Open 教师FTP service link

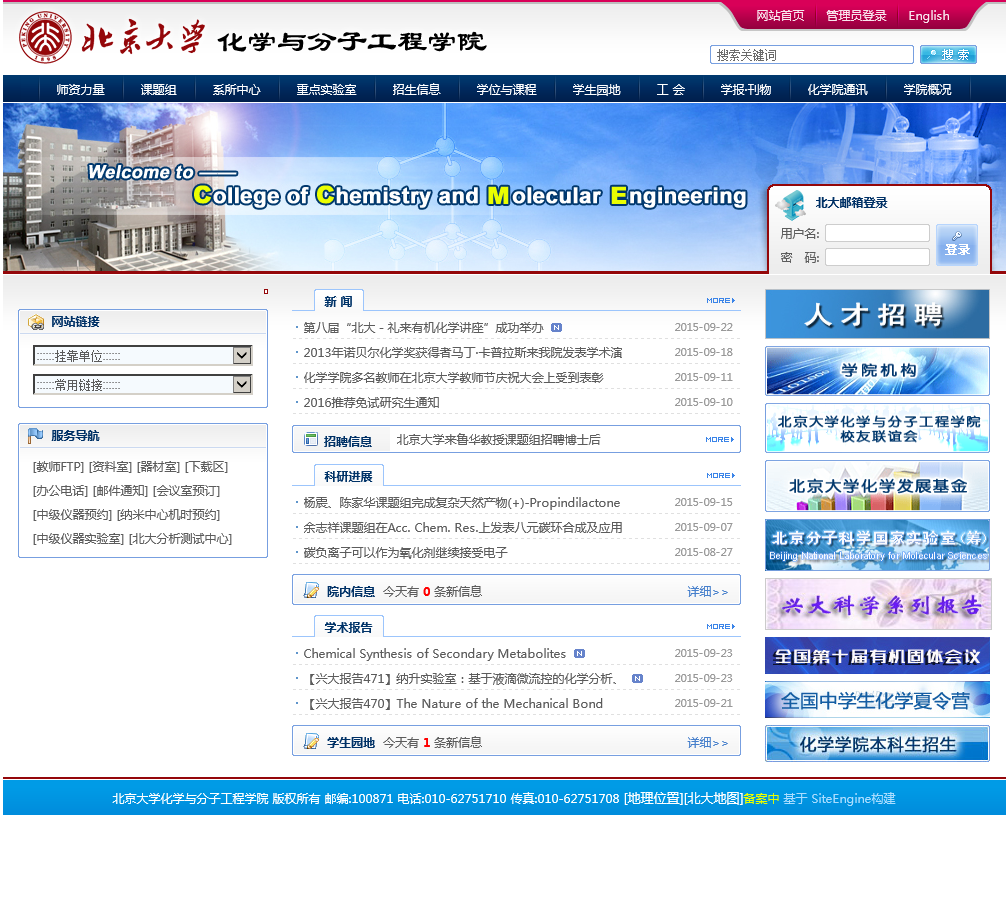click(x=58, y=467)
